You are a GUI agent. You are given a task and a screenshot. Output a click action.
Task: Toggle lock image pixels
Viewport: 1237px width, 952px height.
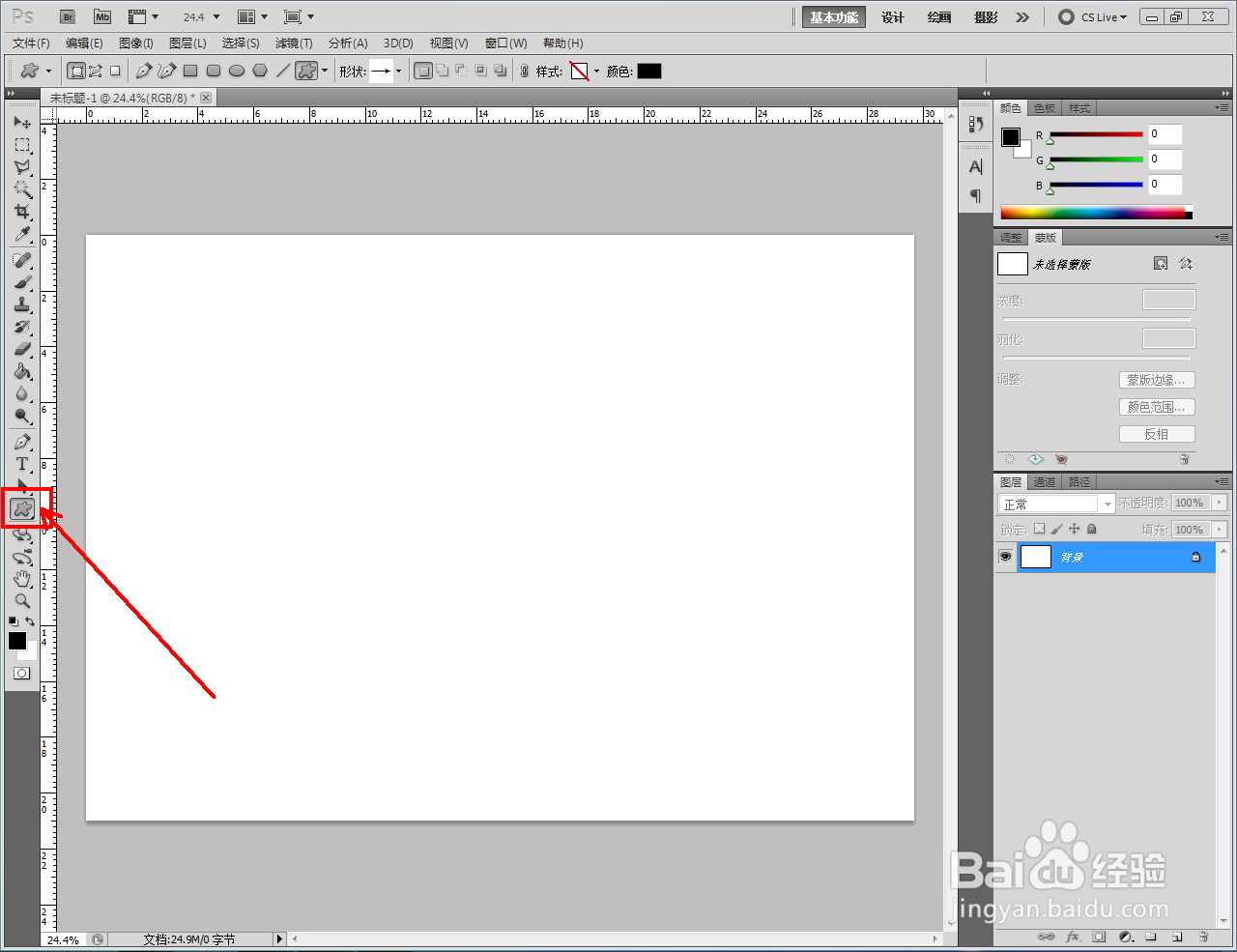(x=1056, y=530)
